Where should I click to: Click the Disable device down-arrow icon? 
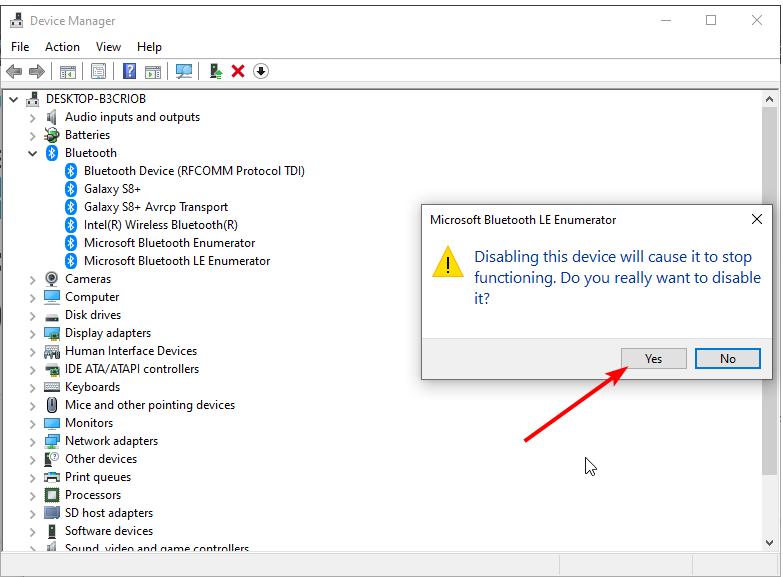pos(261,71)
